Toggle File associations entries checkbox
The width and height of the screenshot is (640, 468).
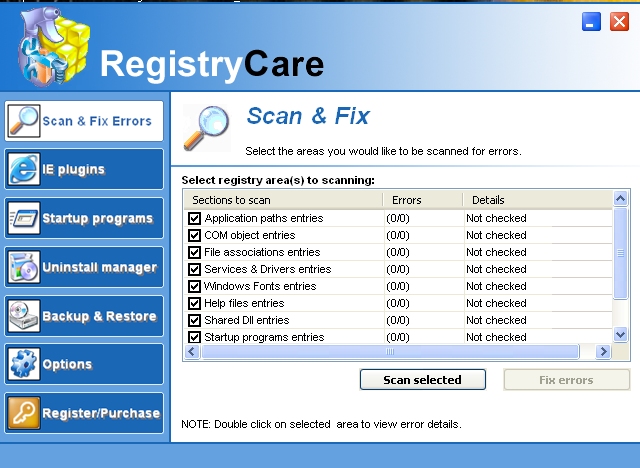pos(194,252)
